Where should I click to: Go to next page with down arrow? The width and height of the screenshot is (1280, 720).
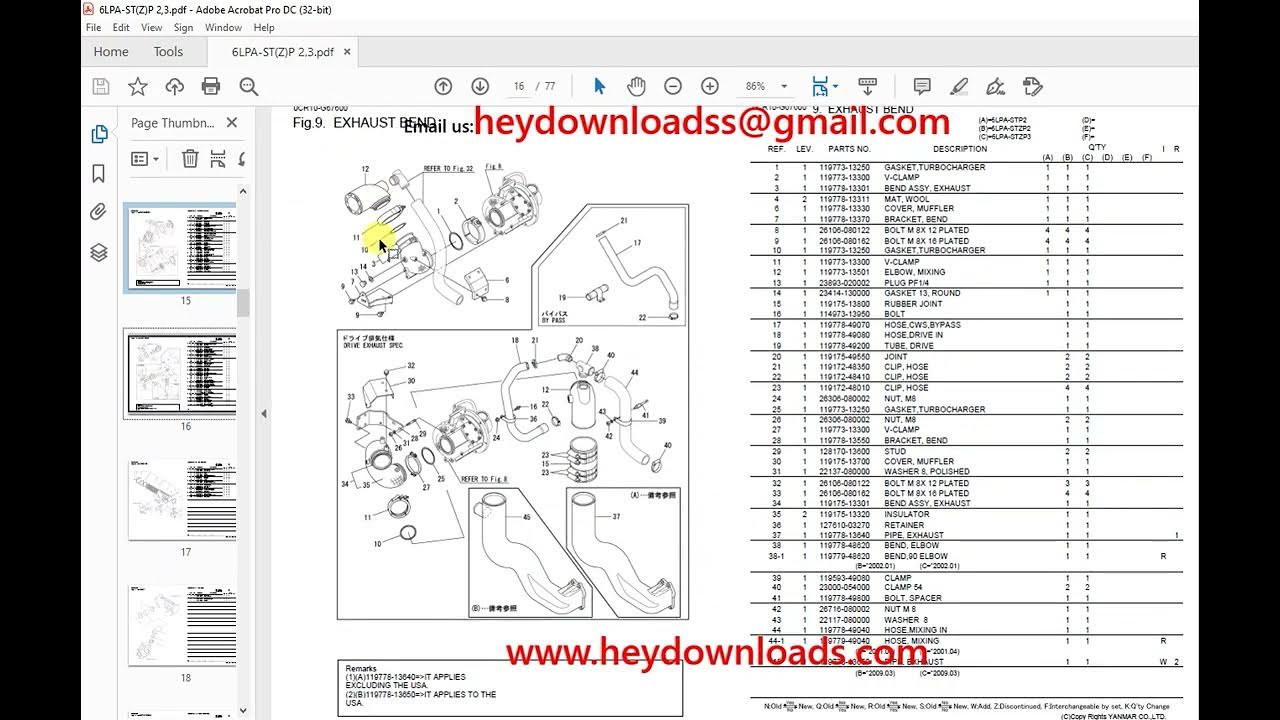480,87
